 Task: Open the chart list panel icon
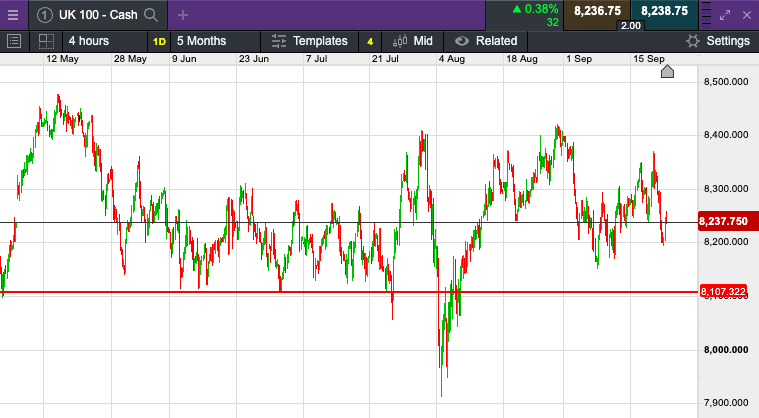click(14, 41)
